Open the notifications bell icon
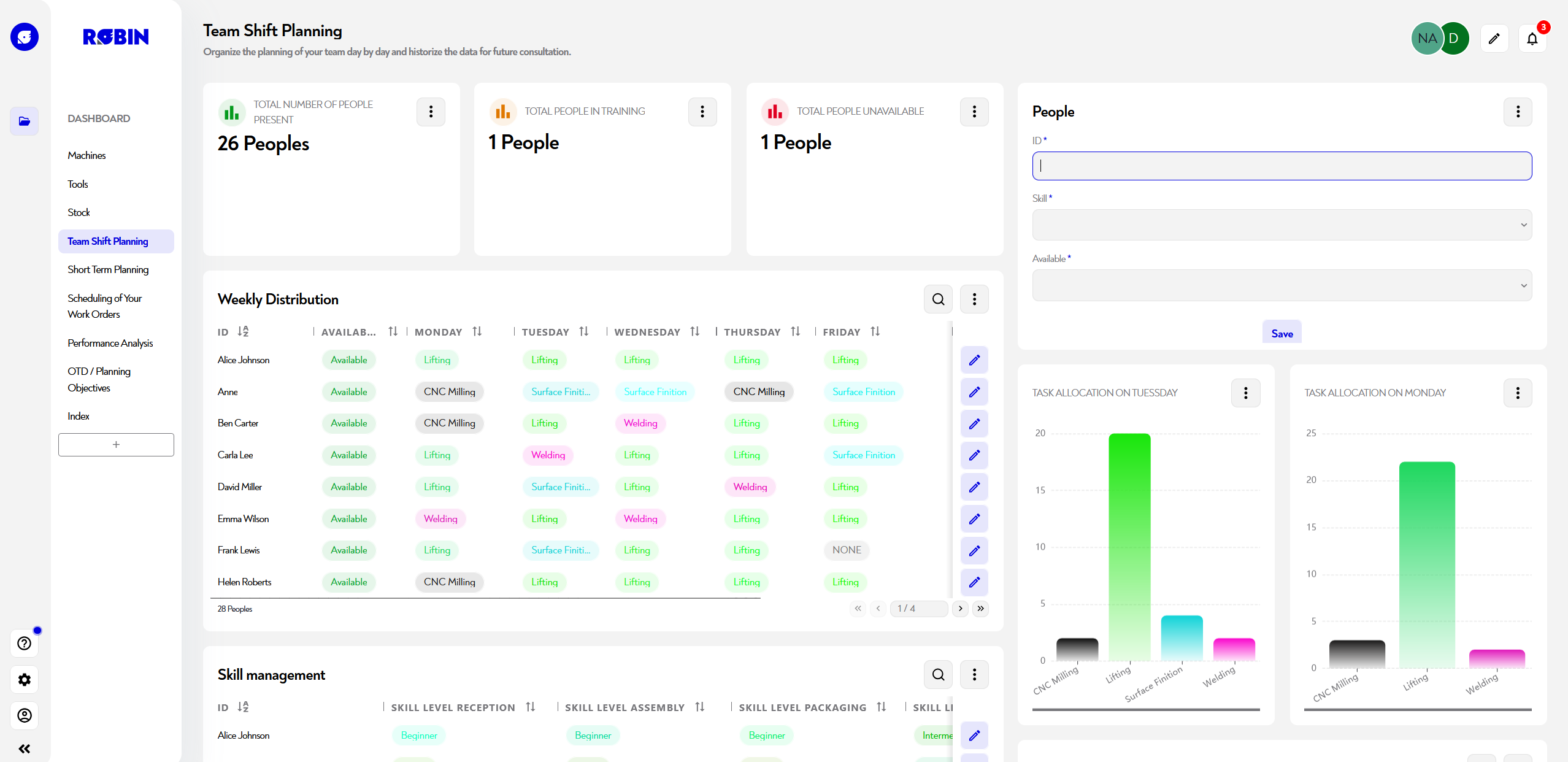 tap(1532, 39)
